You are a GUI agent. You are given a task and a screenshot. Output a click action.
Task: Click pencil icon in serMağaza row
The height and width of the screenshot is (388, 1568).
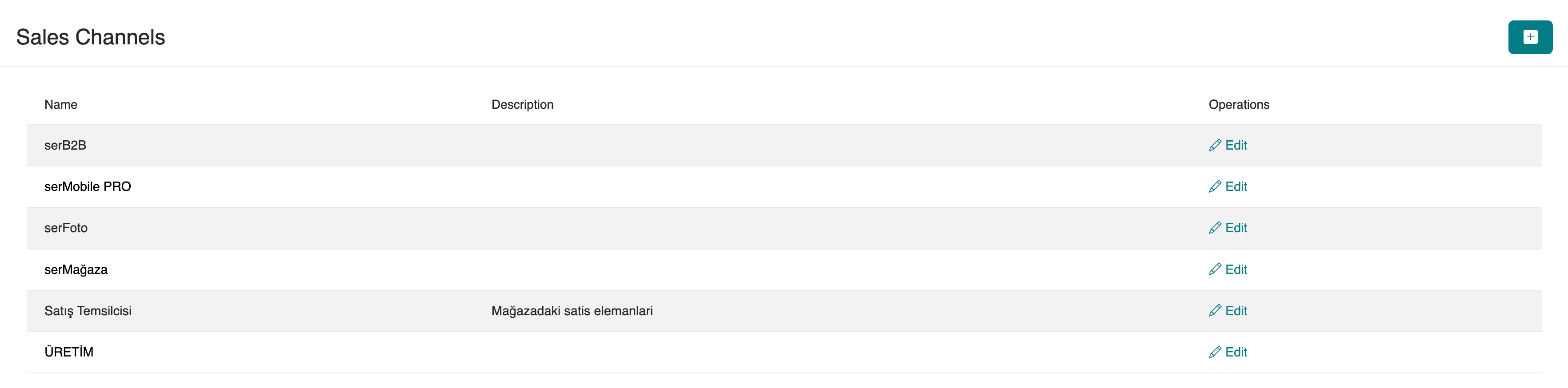(1215, 269)
